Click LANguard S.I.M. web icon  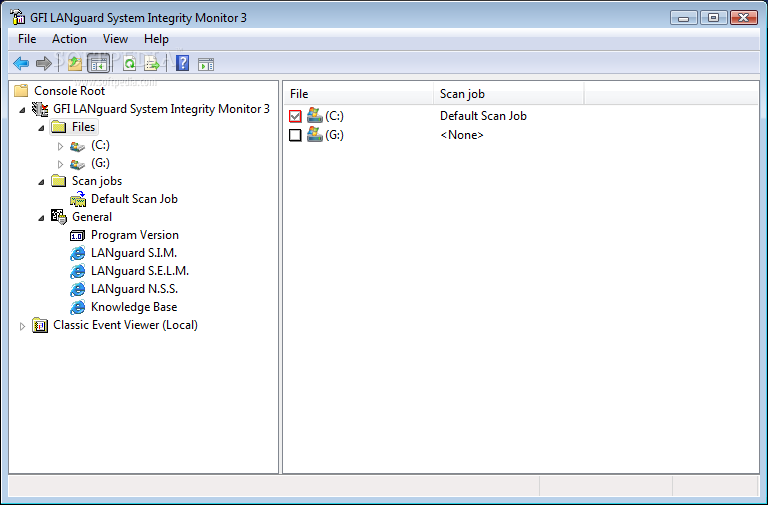pyautogui.click(x=77, y=253)
